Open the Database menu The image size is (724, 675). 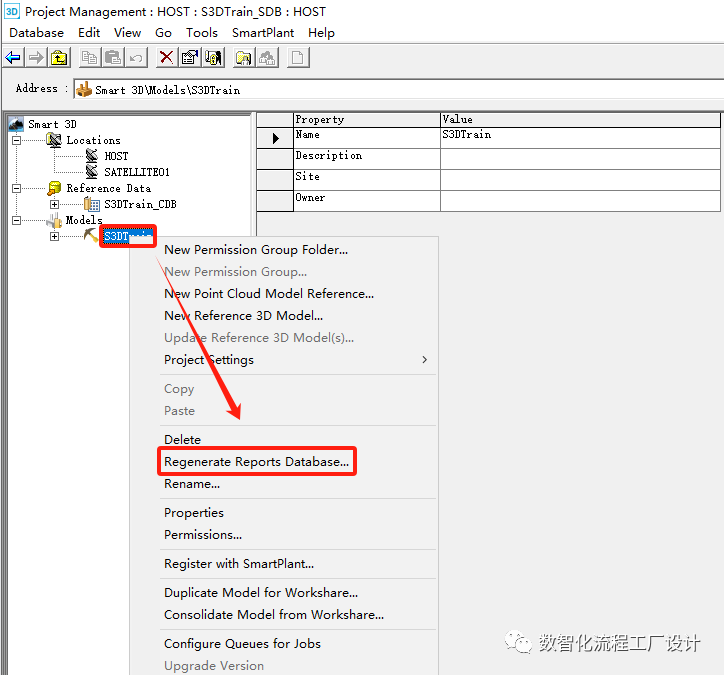36,33
